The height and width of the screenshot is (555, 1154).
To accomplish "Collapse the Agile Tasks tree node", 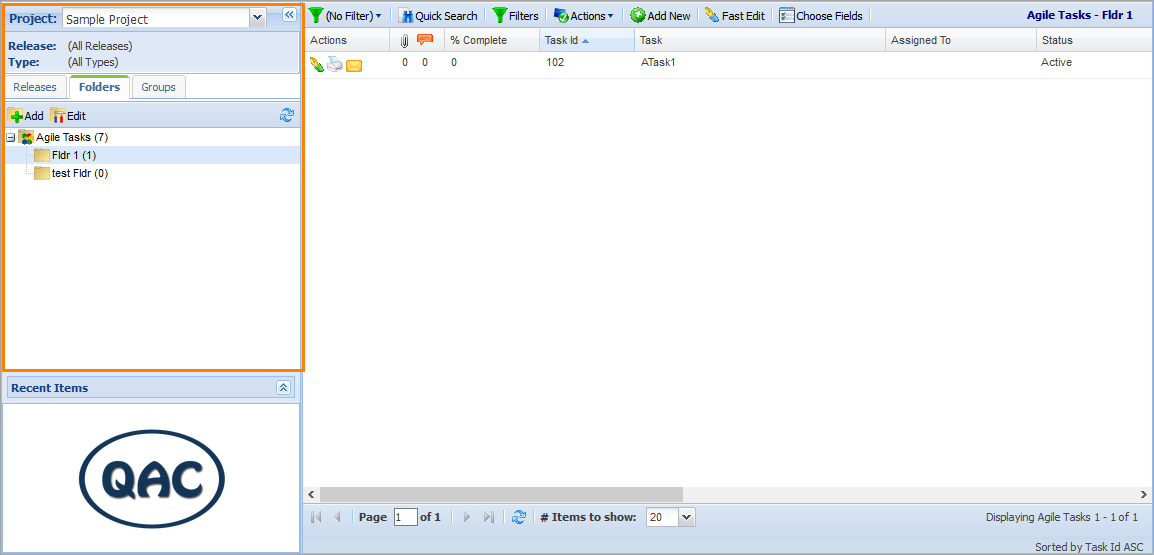I will coord(10,138).
